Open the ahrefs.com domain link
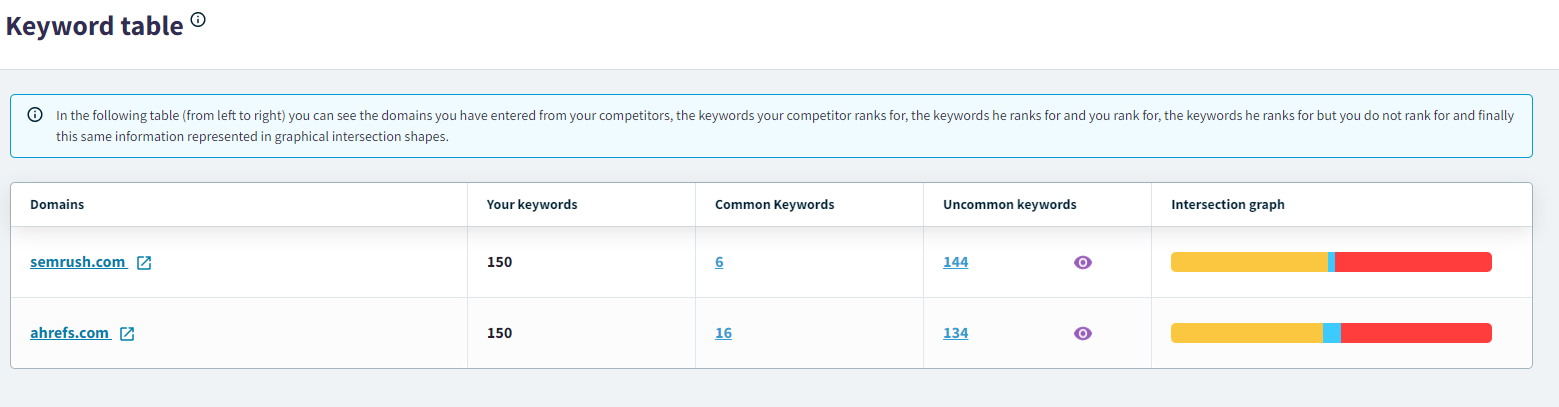The height and width of the screenshot is (407, 1559). 70,333
